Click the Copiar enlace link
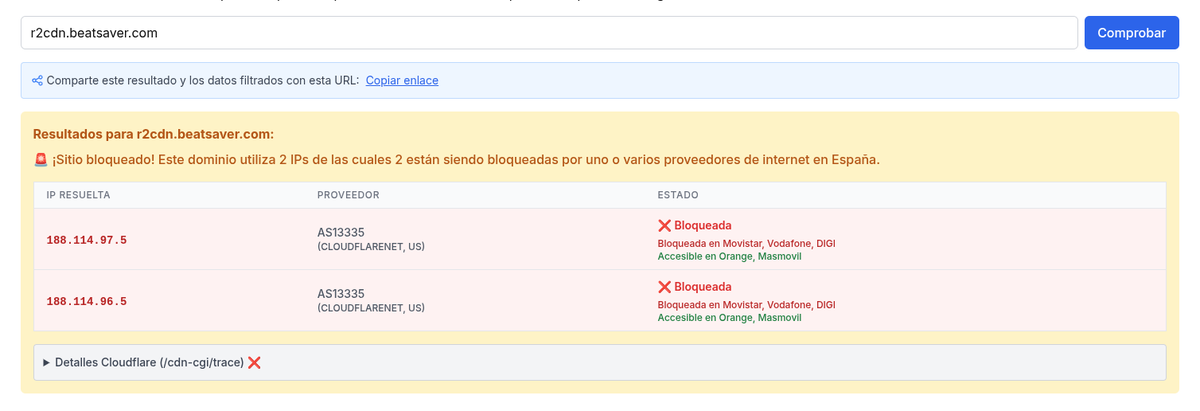1200x411 pixels. pos(402,80)
